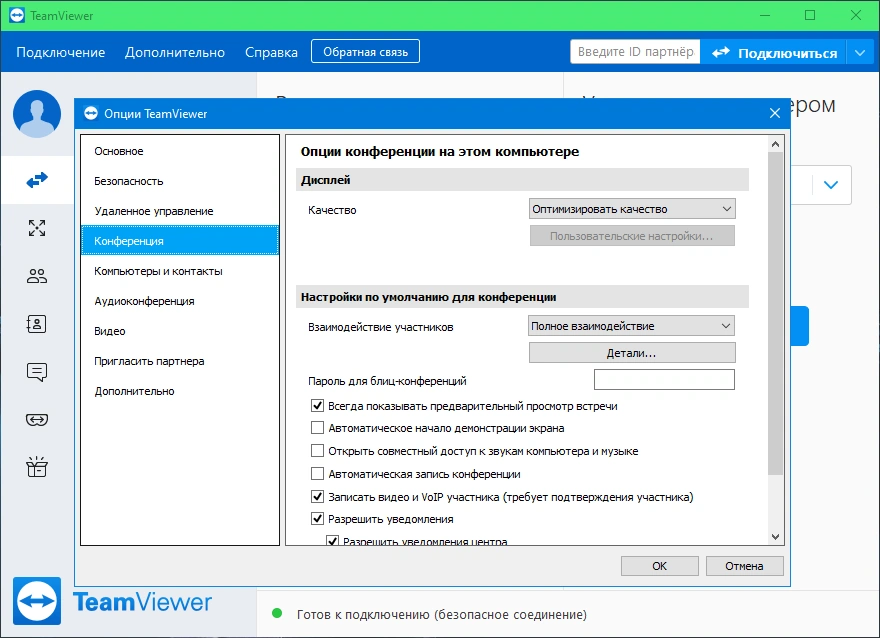This screenshot has height=638, width=880.
Task: Click the Подключиться button
Action: coord(774,53)
